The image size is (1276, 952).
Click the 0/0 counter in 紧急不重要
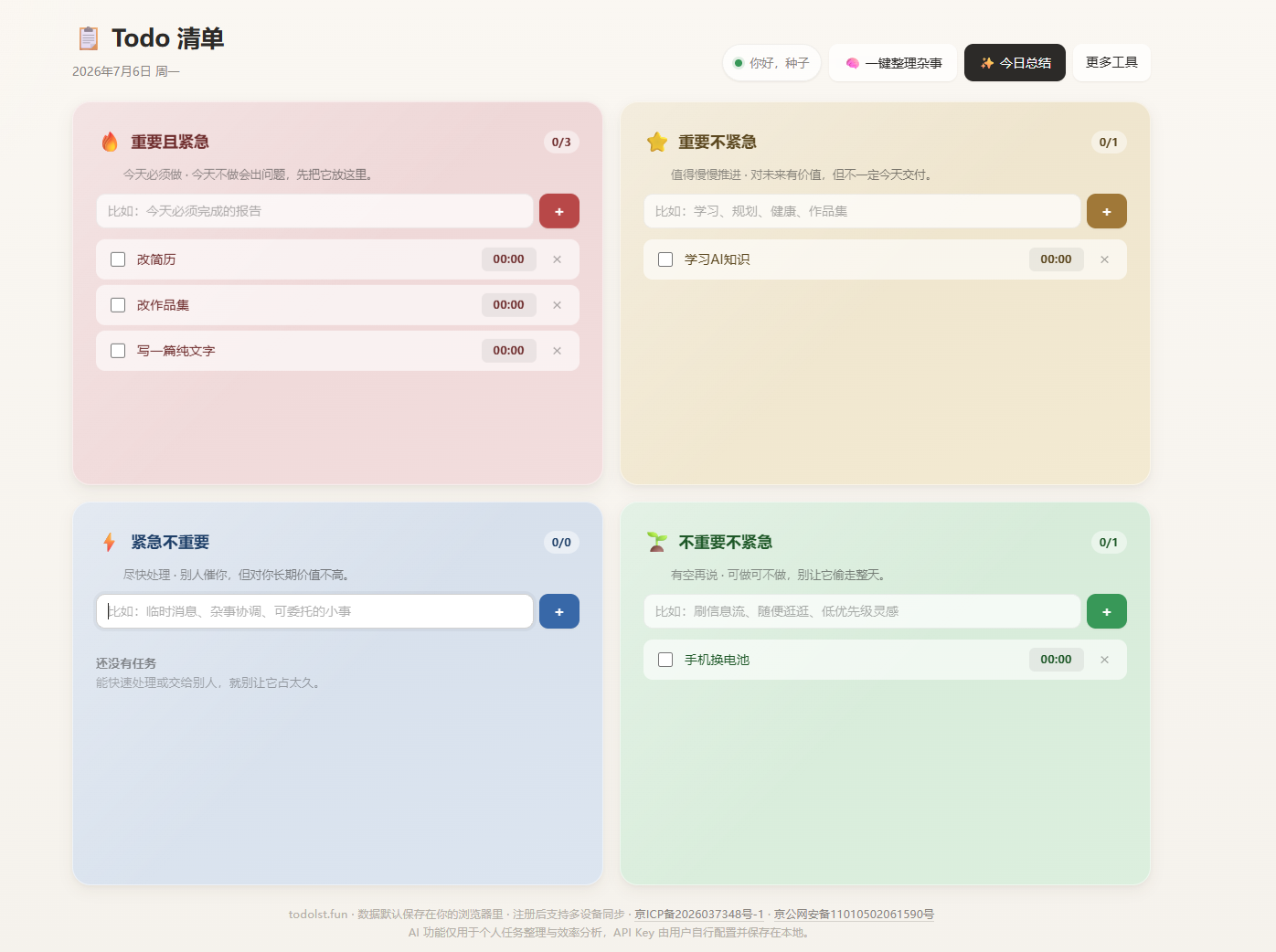[561, 542]
